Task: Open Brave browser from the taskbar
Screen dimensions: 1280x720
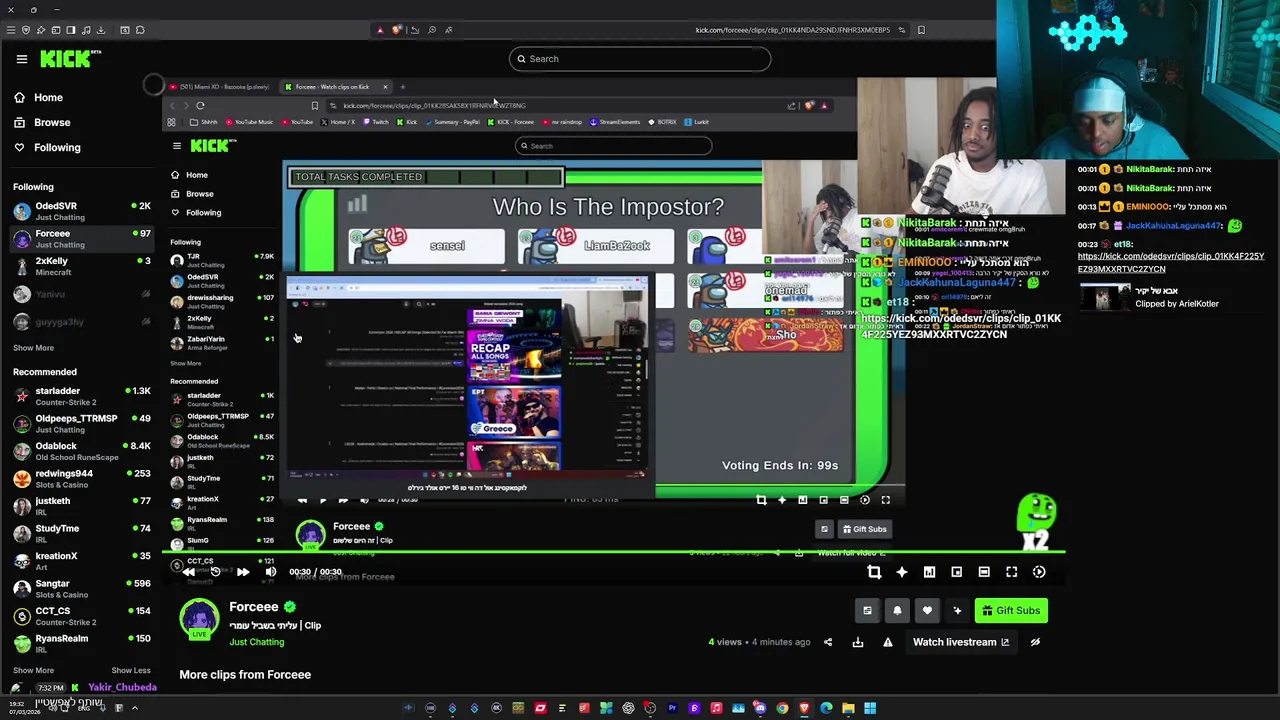Action: click(x=804, y=708)
